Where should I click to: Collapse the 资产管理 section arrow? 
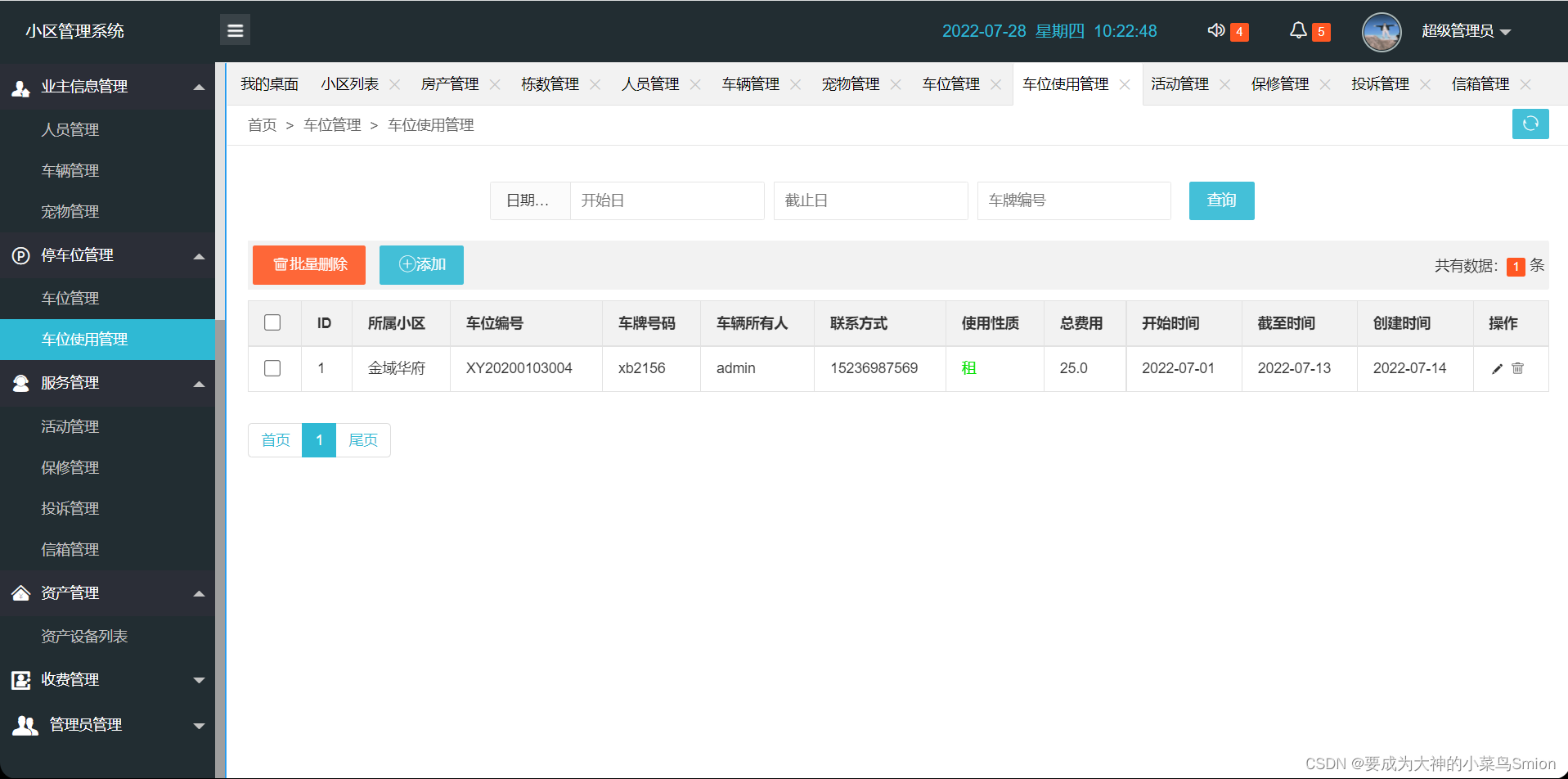pos(199,593)
